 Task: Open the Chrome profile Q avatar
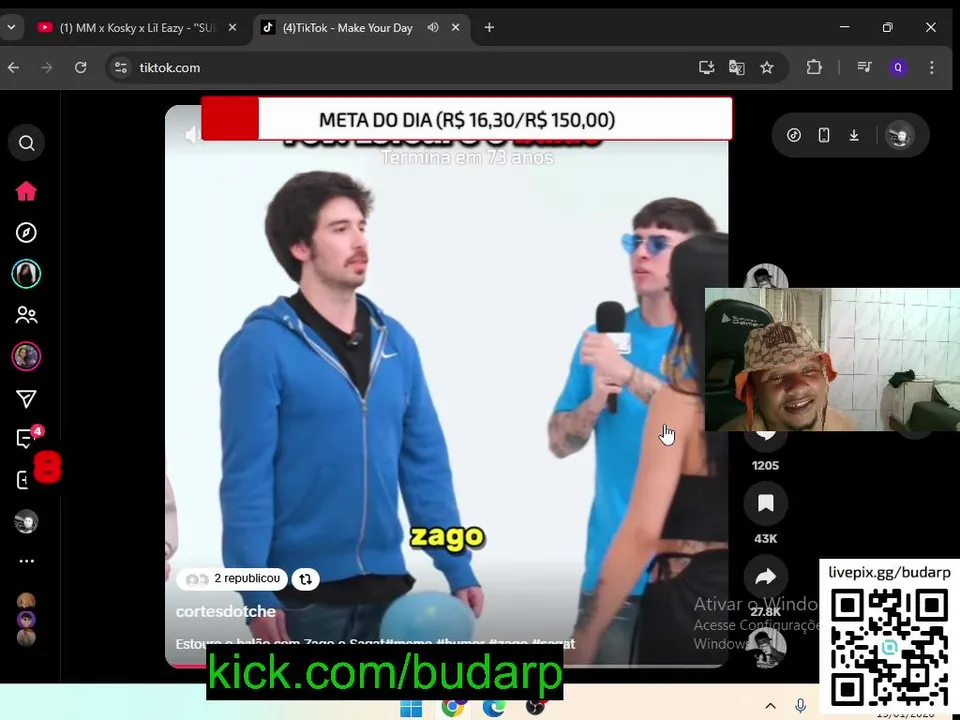(x=898, y=67)
